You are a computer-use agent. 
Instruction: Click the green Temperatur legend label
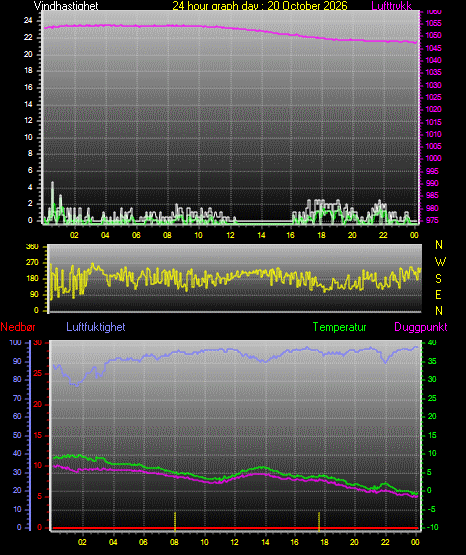click(339, 327)
